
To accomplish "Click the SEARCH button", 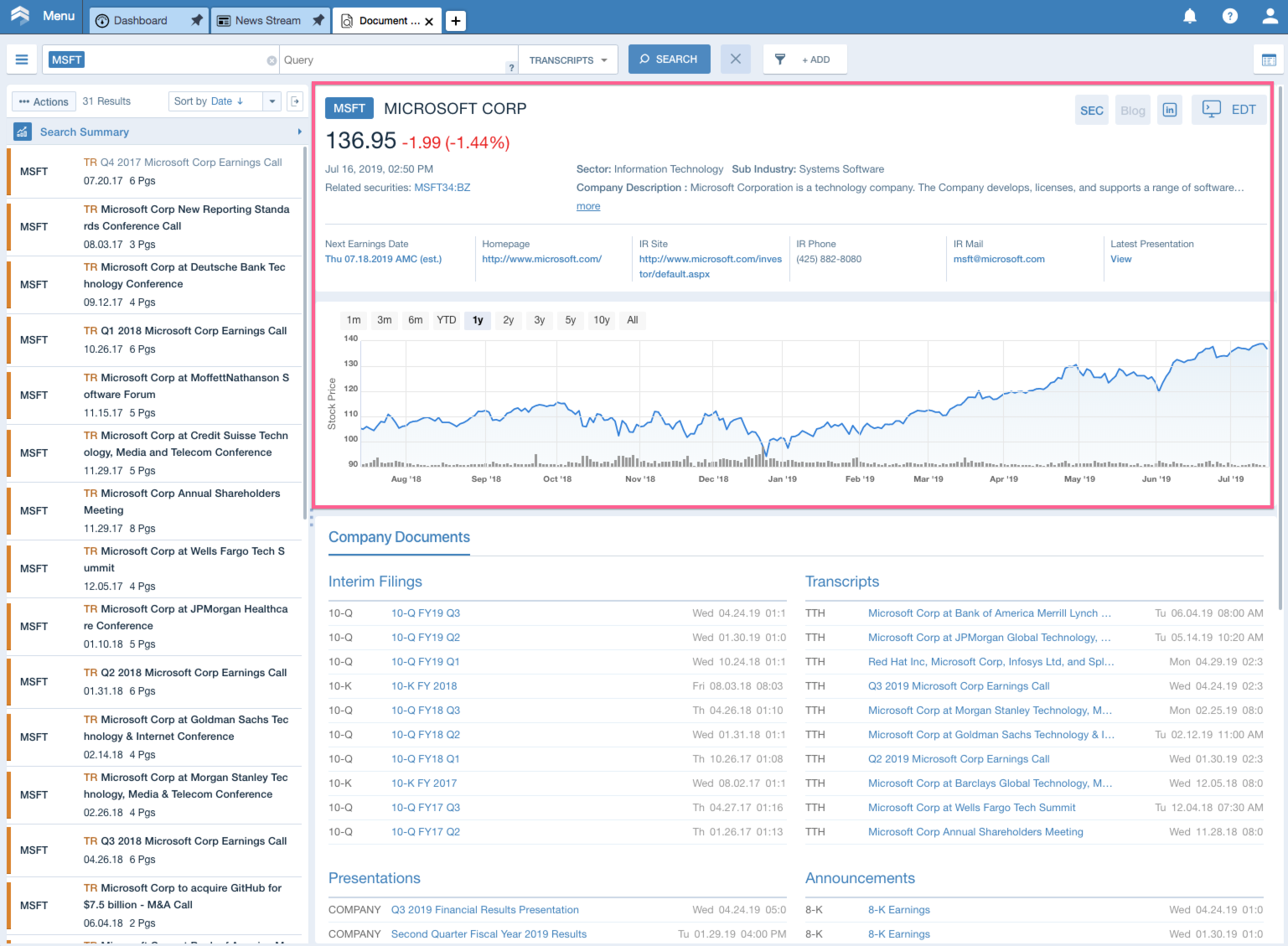I will 669,59.
